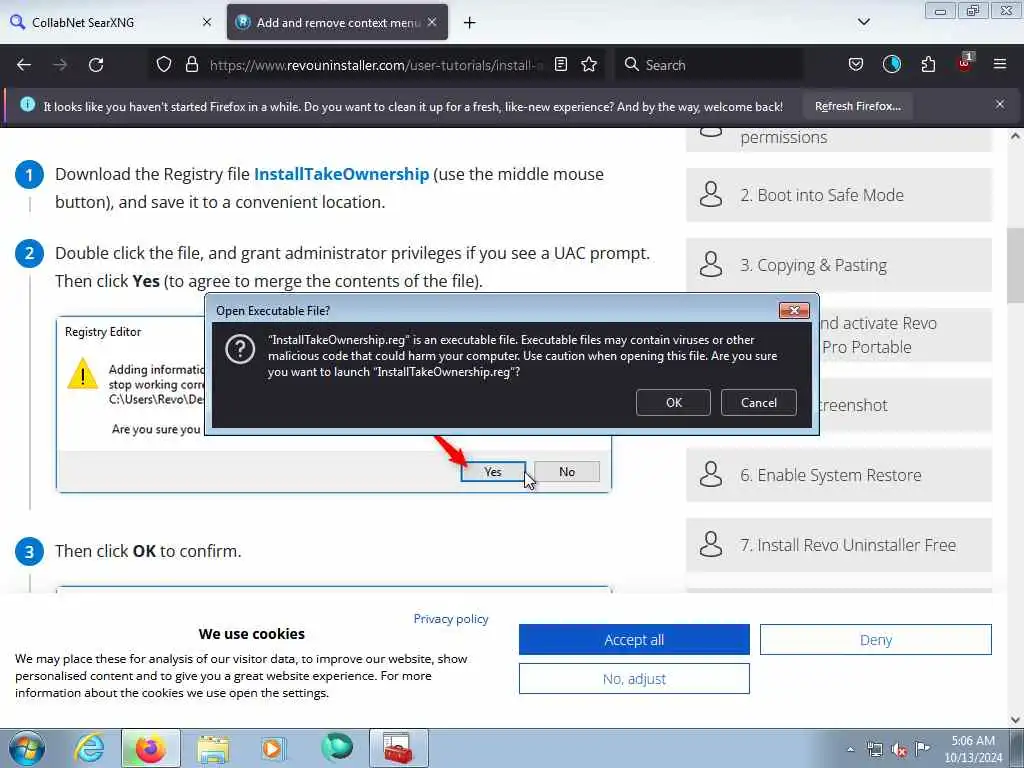Launch Internet Explorer from the taskbar
The height and width of the screenshot is (768, 1024).
click(89, 748)
